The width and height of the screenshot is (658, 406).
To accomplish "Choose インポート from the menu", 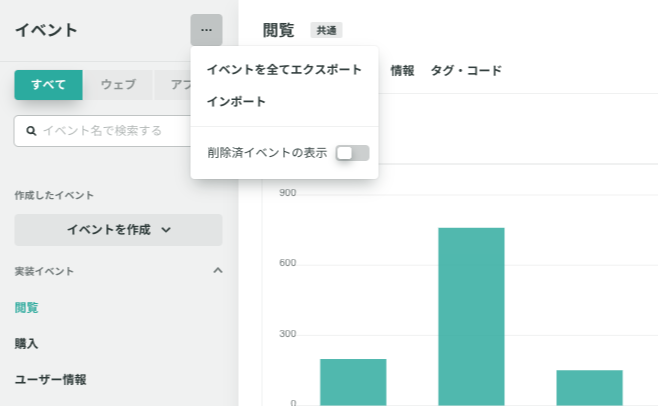I will click(x=236, y=101).
